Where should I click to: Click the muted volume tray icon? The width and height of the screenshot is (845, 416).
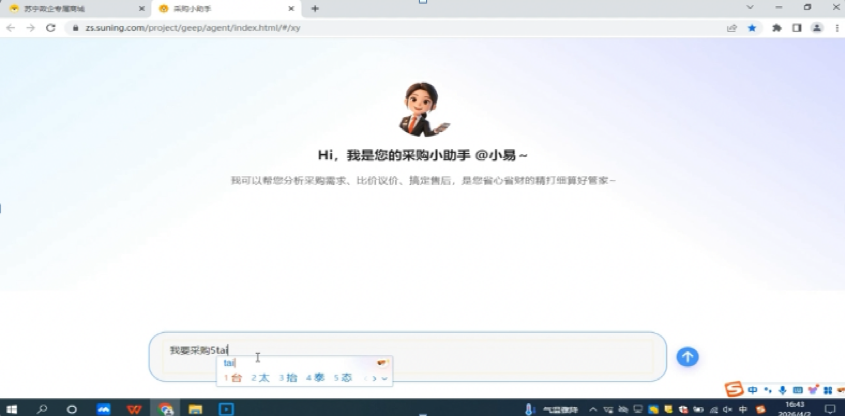tap(728, 410)
